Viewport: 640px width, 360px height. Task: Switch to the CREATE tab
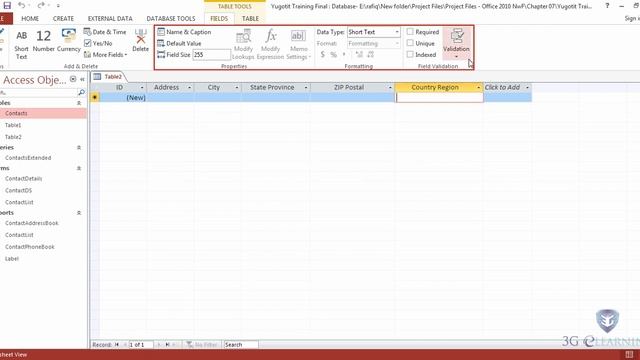click(x=63, y=19)
